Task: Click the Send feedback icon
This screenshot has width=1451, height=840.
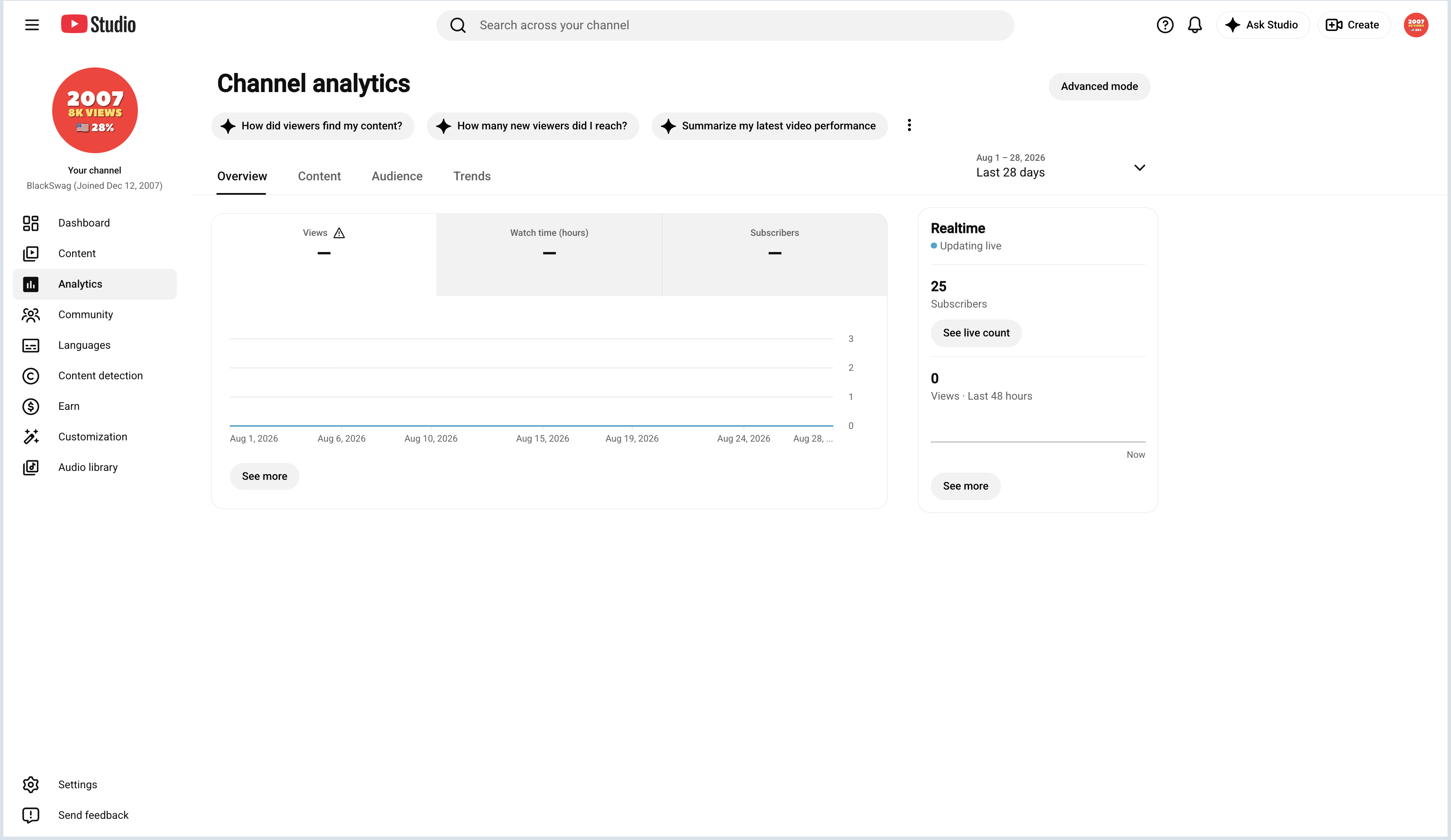Action: (x=31, y=815)
